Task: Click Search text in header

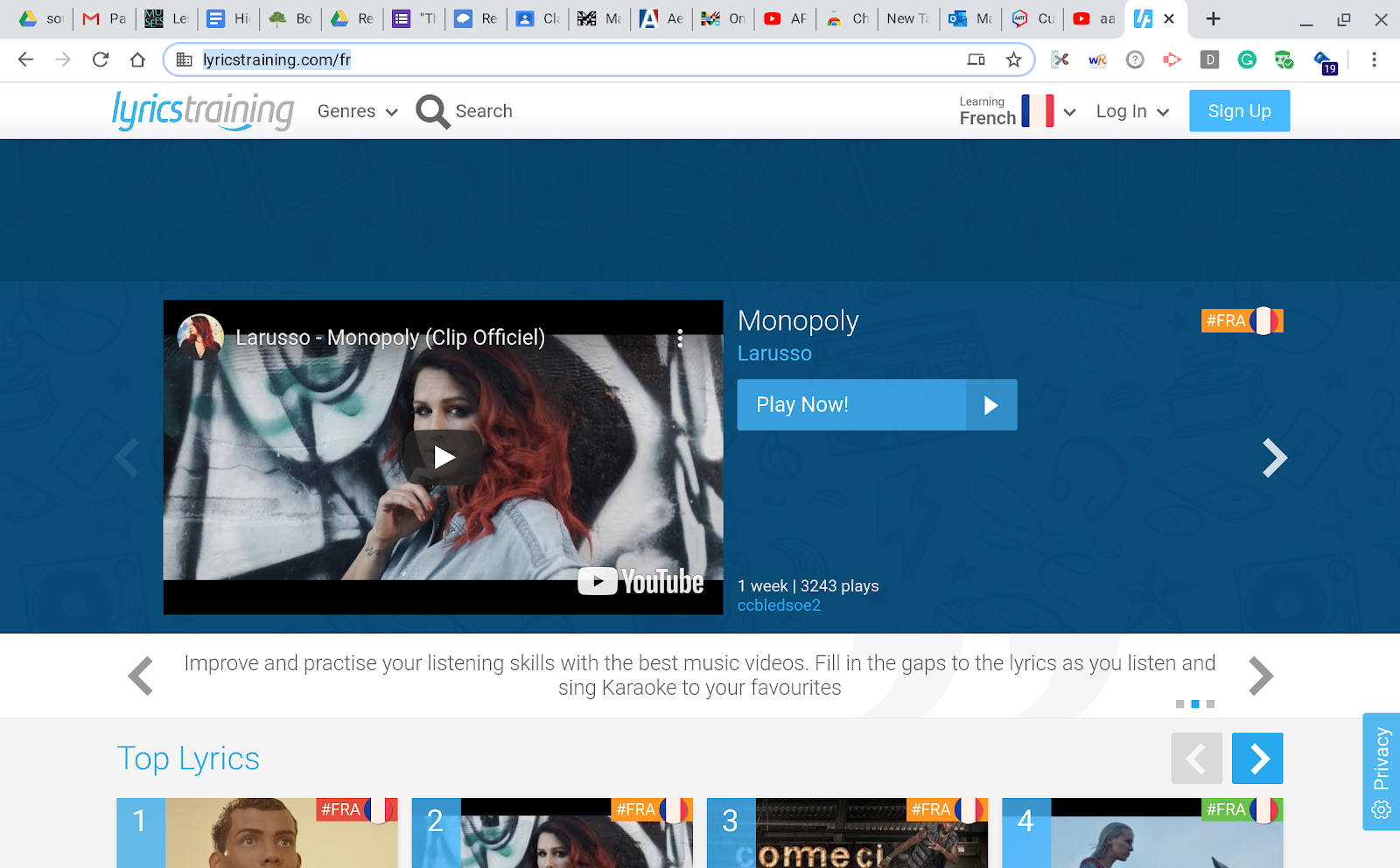Action: pos(484,111)
